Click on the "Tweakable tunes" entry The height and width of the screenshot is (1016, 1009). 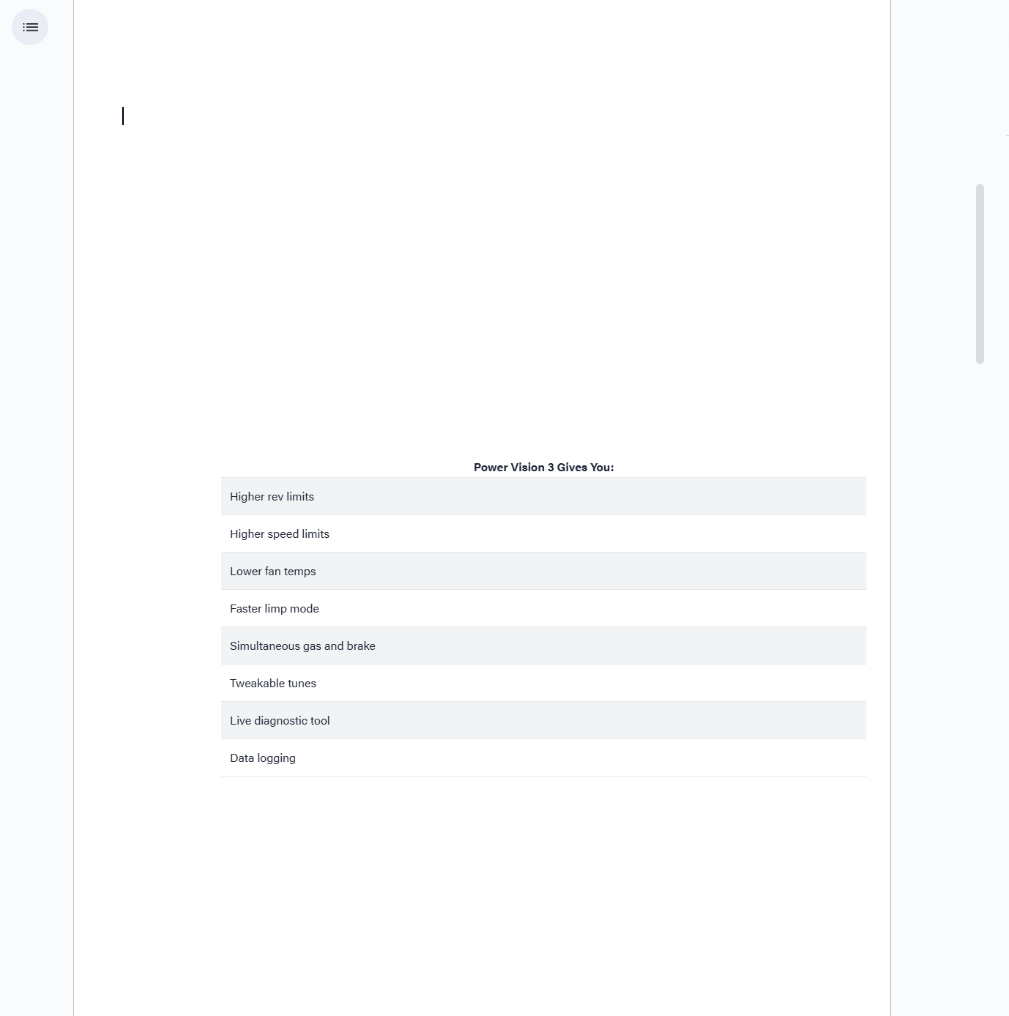pyautogui.click(x=273, y=684)
